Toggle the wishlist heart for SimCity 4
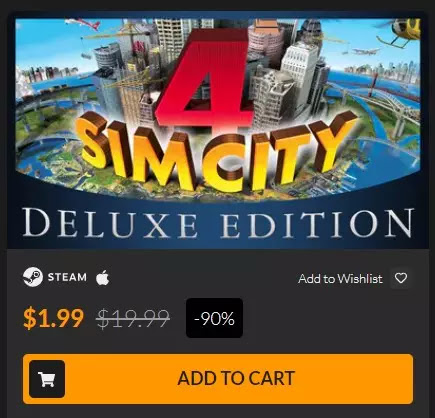 [x=401, y=278]
